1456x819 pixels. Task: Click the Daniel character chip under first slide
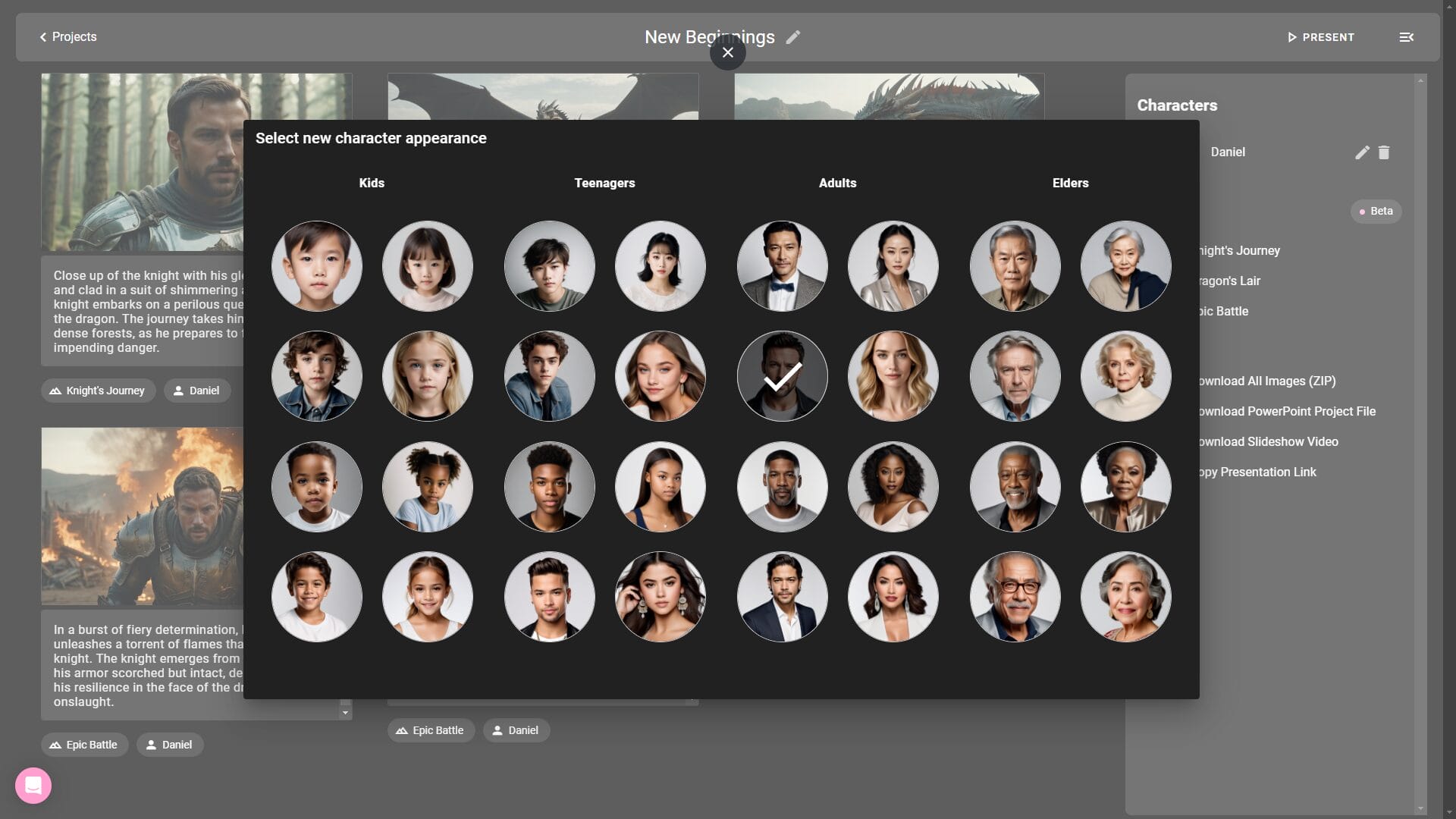coord(196,391)
